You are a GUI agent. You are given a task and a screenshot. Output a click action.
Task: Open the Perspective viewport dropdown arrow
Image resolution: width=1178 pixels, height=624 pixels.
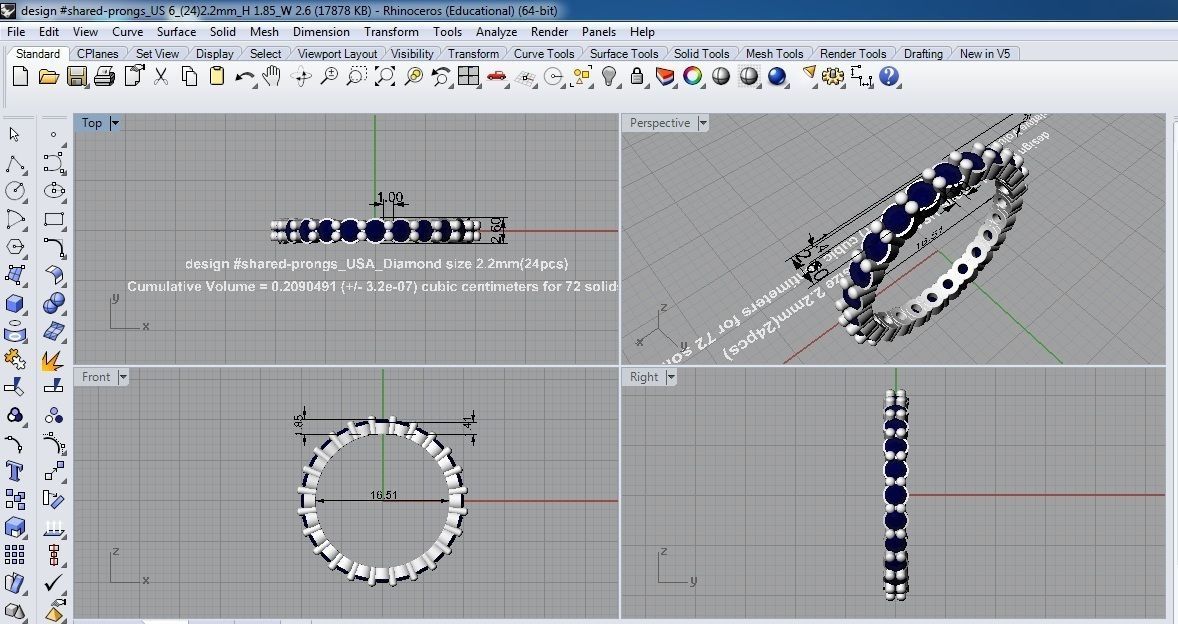pos(703,123)
